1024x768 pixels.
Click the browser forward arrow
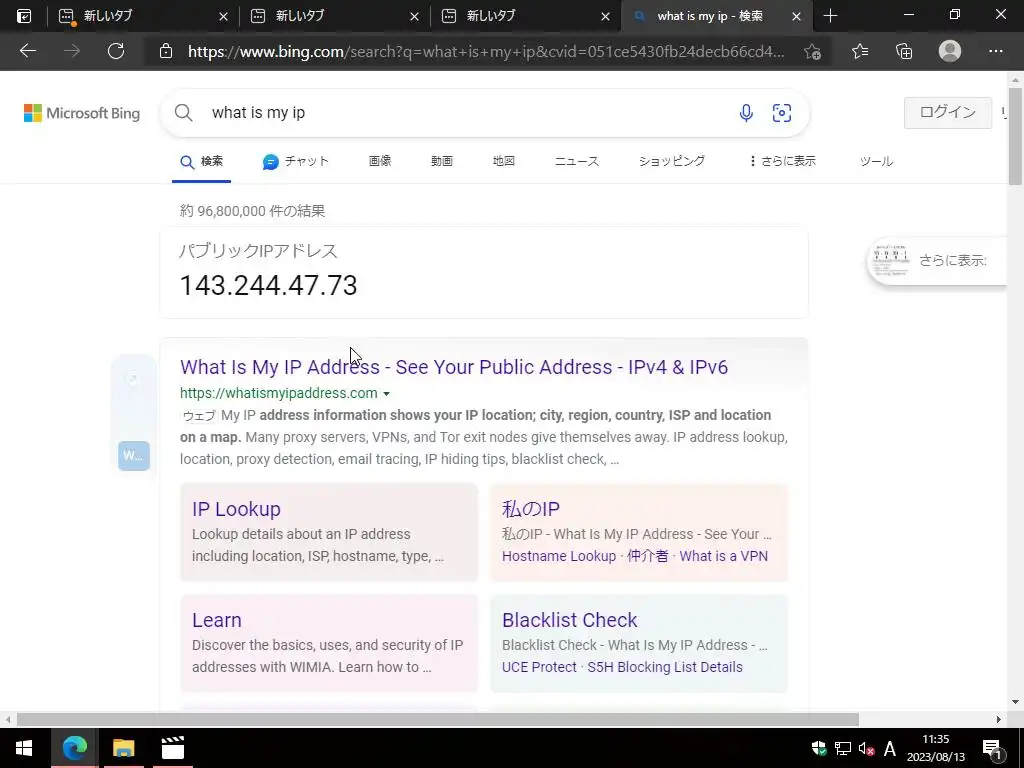click(x=72, y=51)
